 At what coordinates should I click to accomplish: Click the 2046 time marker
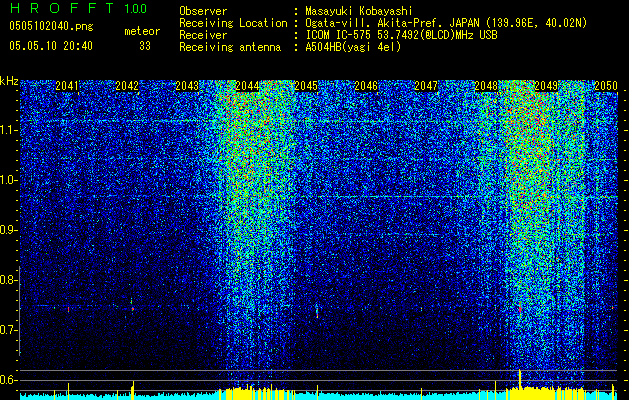click(366, 86)
